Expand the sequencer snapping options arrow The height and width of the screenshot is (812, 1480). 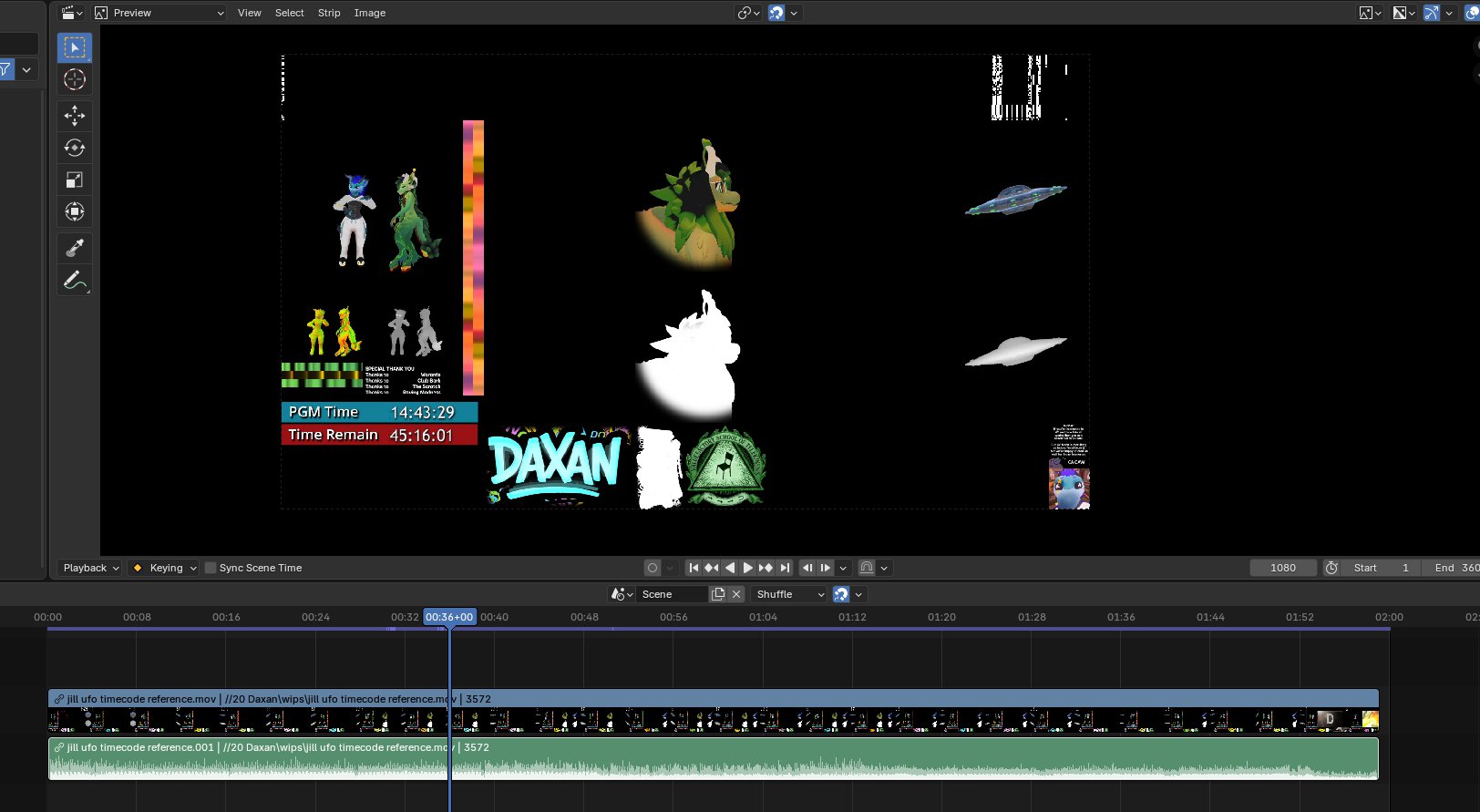tap(858, 594)
